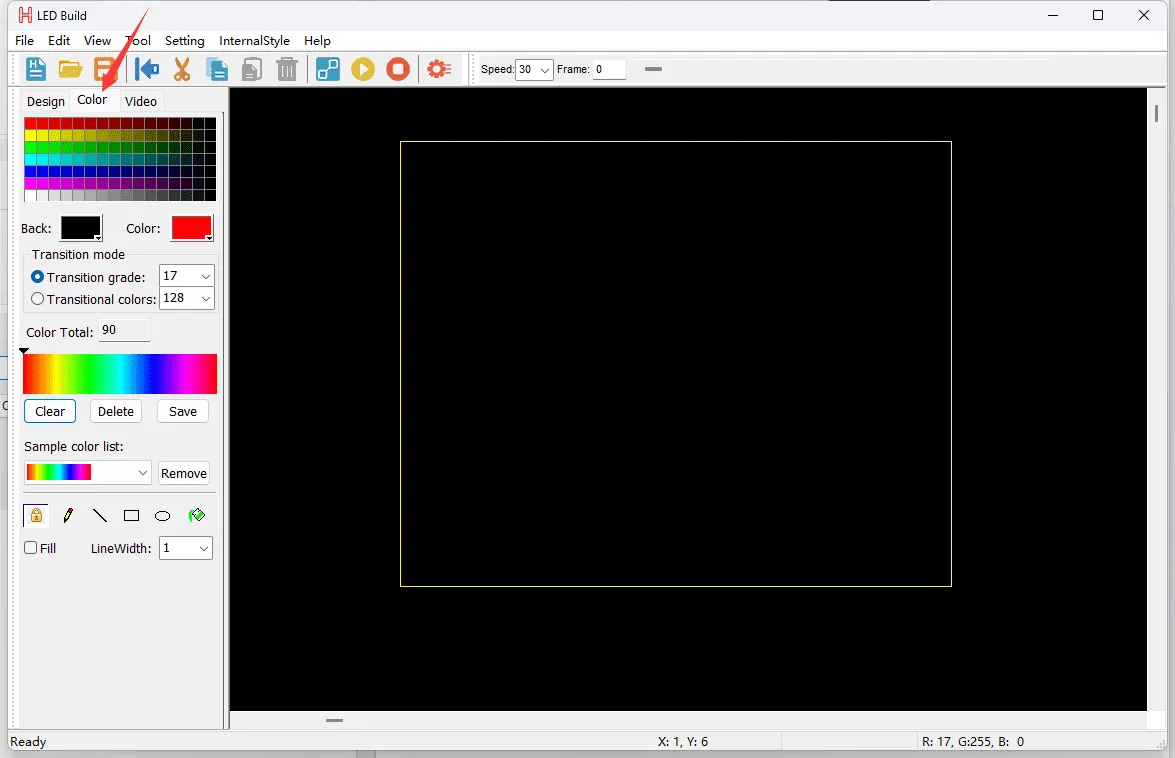Select the Transition grade radio button
This screenshot has height=758, width=1175.
[38, 277]
